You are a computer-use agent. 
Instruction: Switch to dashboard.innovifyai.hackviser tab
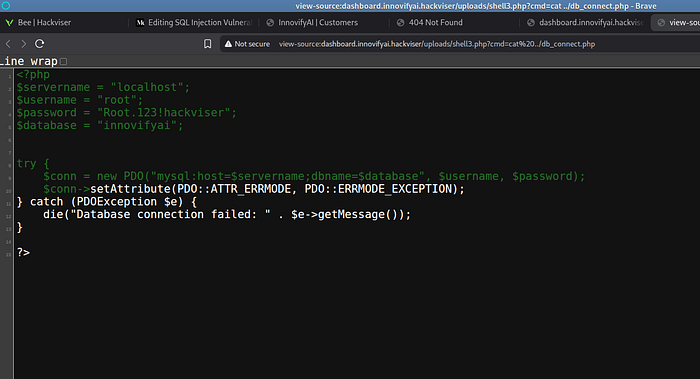(585, 22)
